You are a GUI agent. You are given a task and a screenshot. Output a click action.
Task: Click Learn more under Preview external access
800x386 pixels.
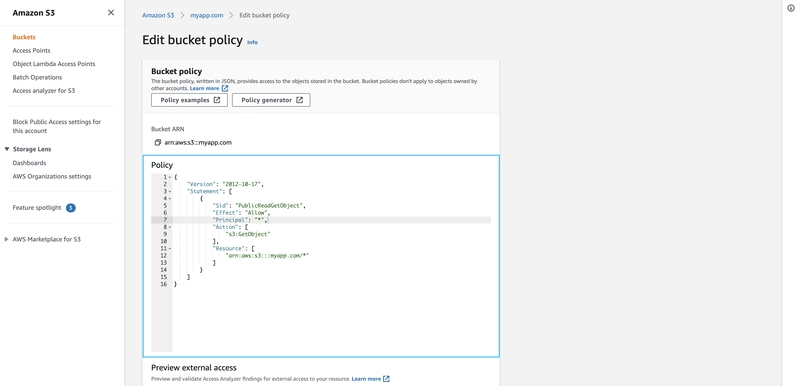pos(366,379)
